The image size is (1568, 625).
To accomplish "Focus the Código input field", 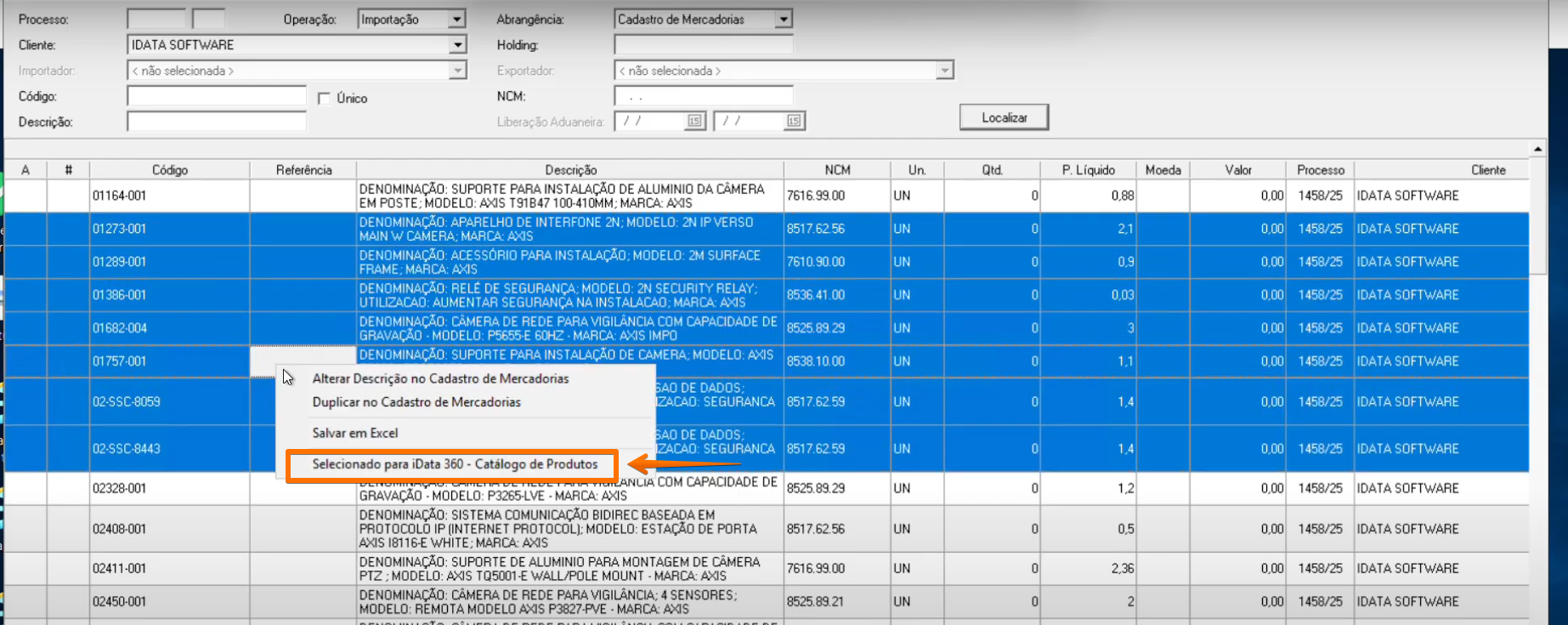I will (x=217, y=96).
